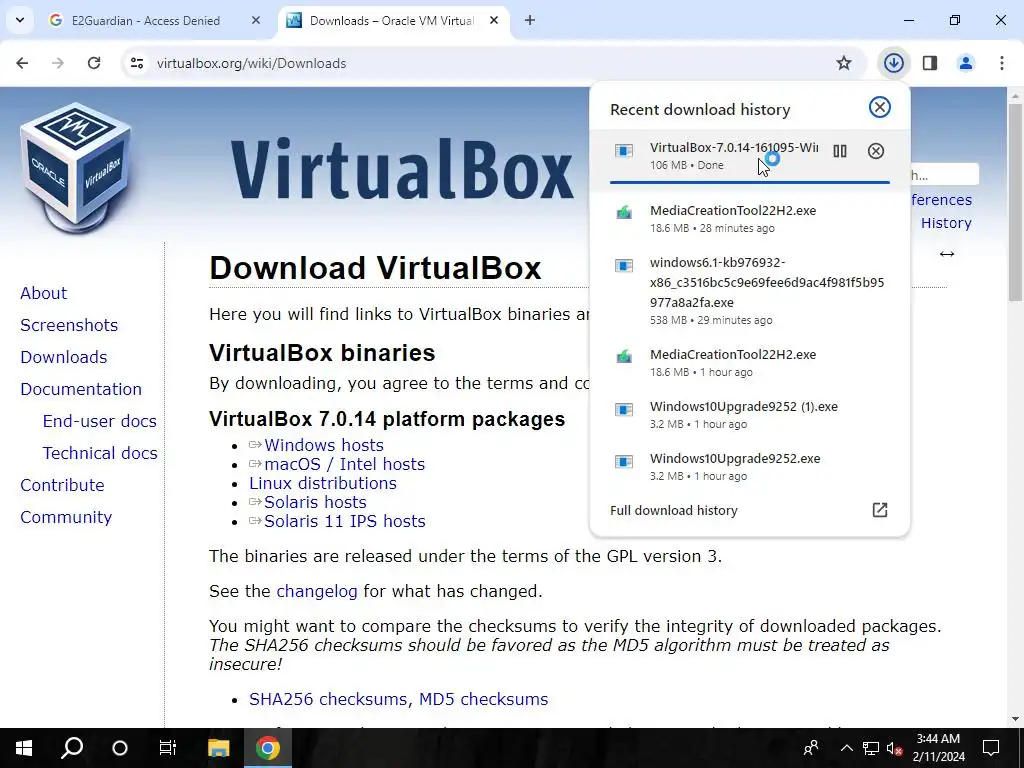Open the Chrome profile avatar menu
The height and width of the screenshot is (768, 1024).
tap(966, 63)
